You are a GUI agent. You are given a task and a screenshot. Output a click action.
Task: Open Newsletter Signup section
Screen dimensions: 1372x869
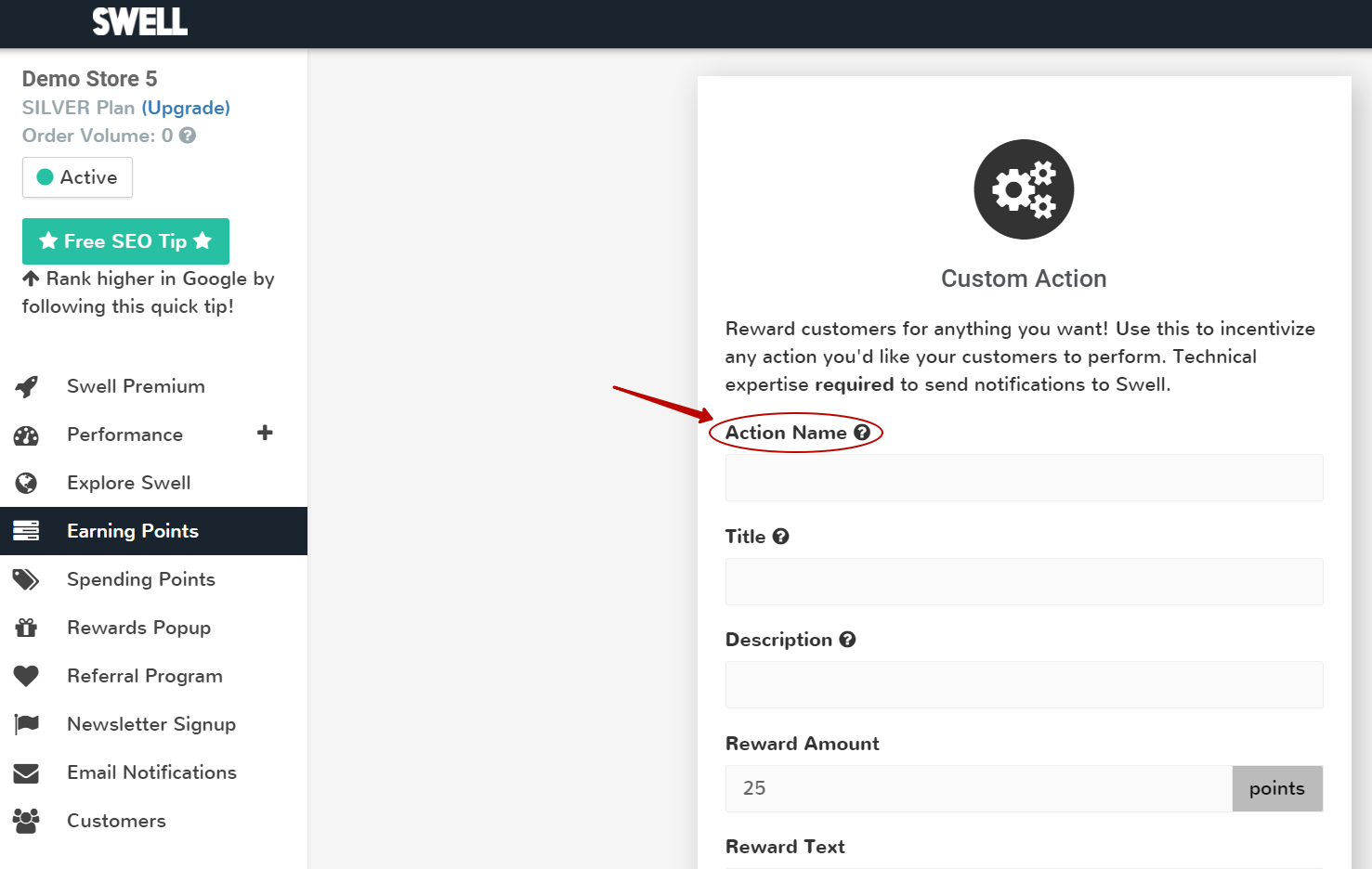pyautogui.click(x=153, y=724)
